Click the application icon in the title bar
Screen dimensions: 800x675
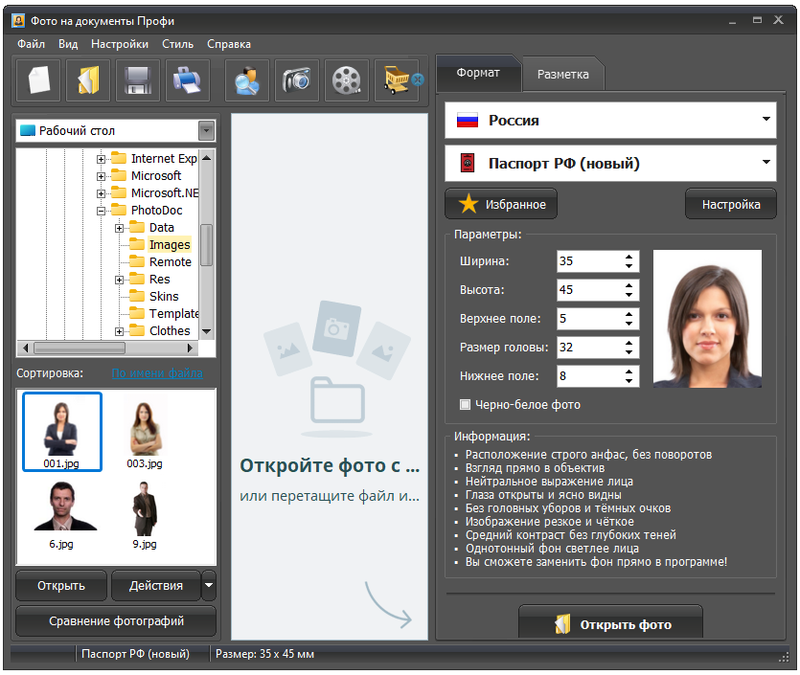[18, 21]
